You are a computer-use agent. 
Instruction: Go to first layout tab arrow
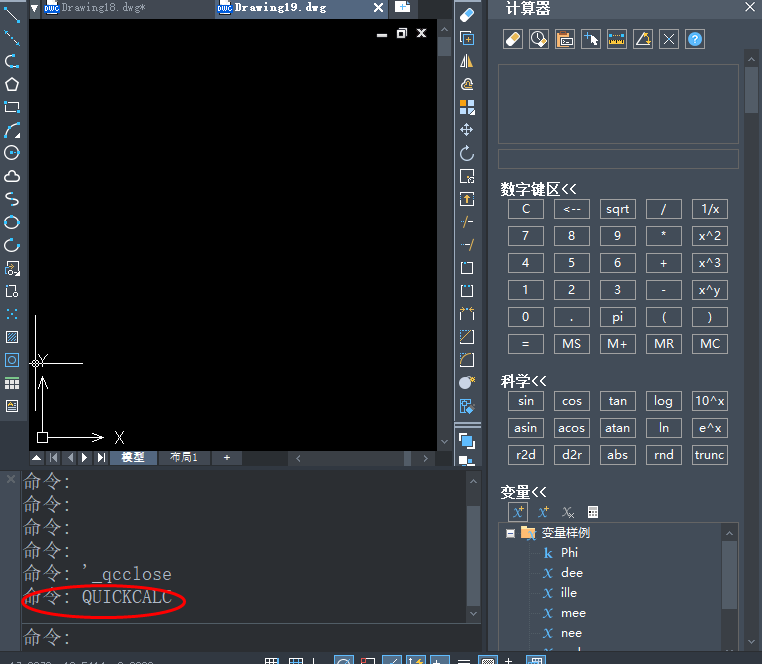[53, 457]
